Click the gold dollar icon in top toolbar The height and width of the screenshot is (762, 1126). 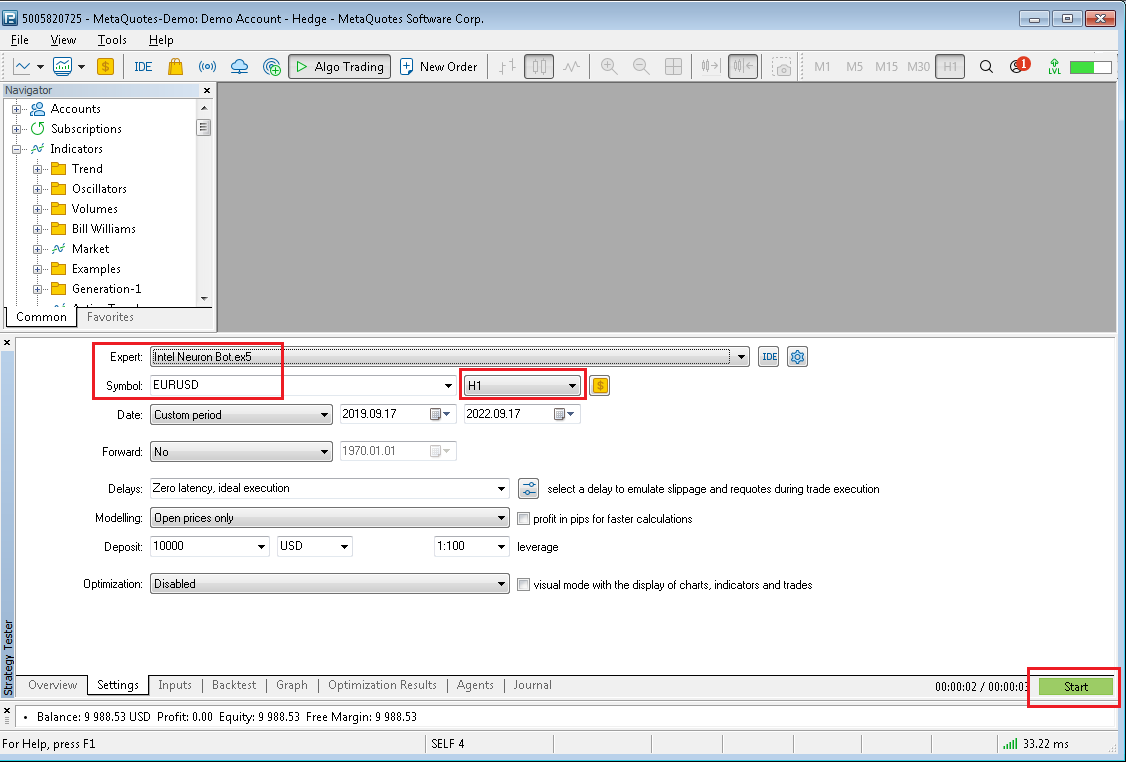coord(106,67)
